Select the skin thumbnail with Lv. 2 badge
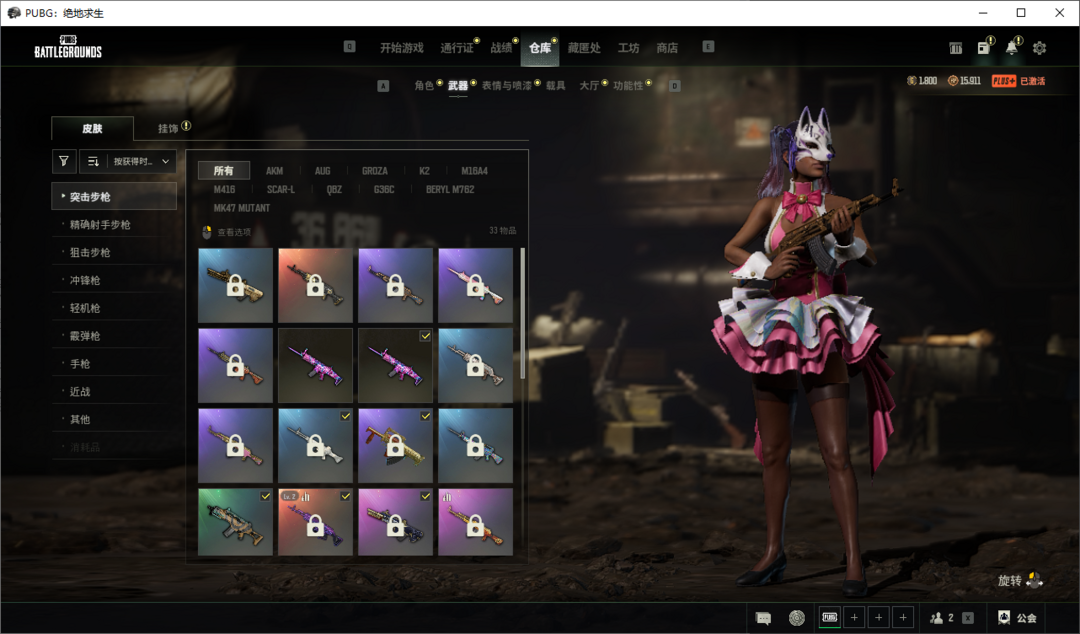Image resolution: width=1080 pixels, height=634 pixels. click(315, 522)
